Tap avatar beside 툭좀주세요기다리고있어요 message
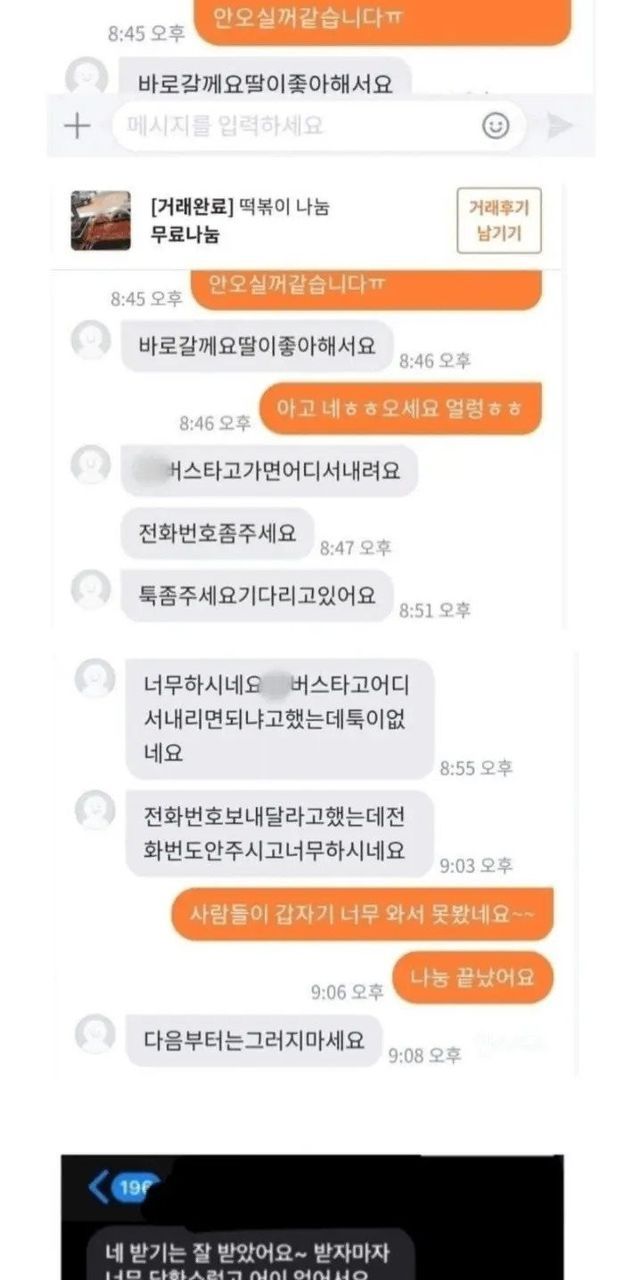The image size is (640, 1280). (x=92, y=589)
